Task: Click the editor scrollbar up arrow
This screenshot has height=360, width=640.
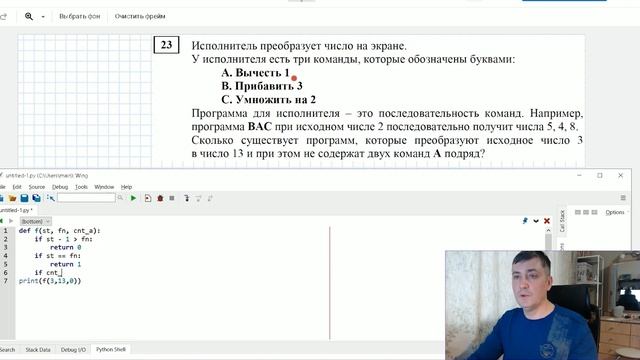Action: 548,231
